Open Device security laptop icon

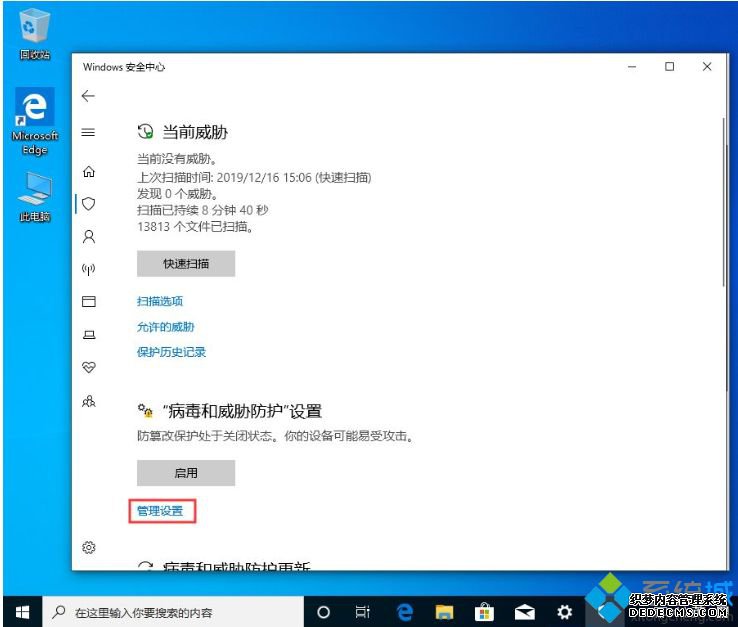89,335
